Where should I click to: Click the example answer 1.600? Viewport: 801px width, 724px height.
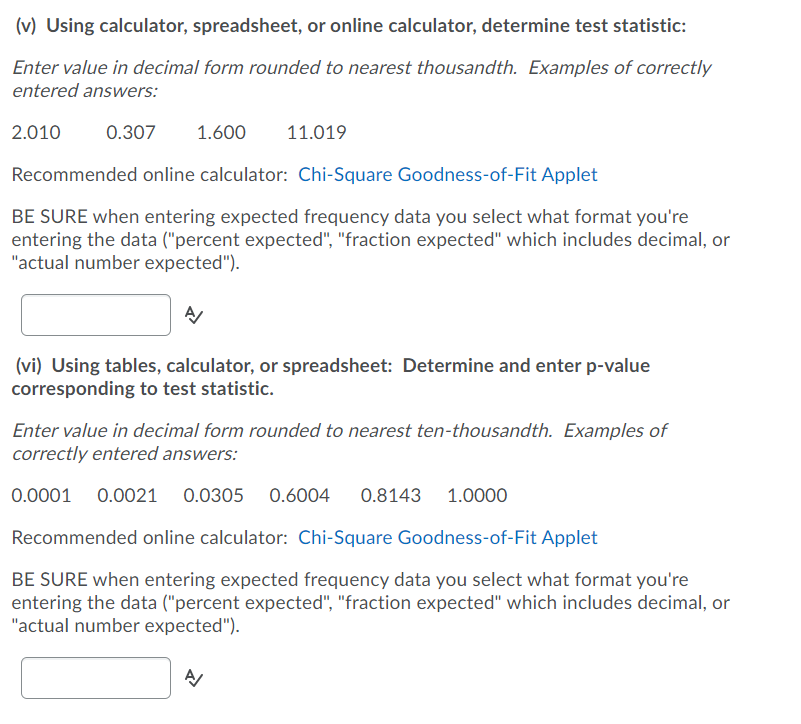tap(221, 133)
